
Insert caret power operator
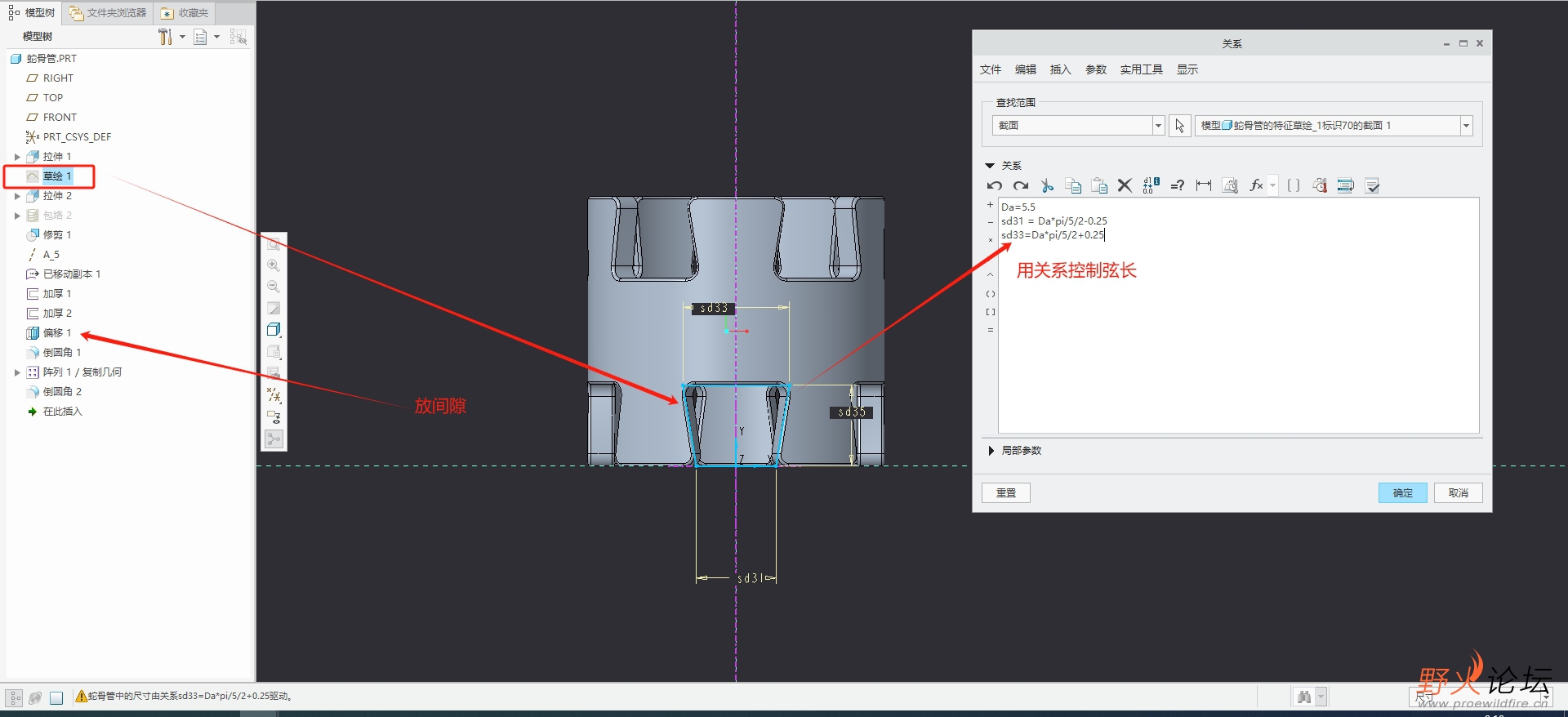pyautogui.click(x=990, y=275)
